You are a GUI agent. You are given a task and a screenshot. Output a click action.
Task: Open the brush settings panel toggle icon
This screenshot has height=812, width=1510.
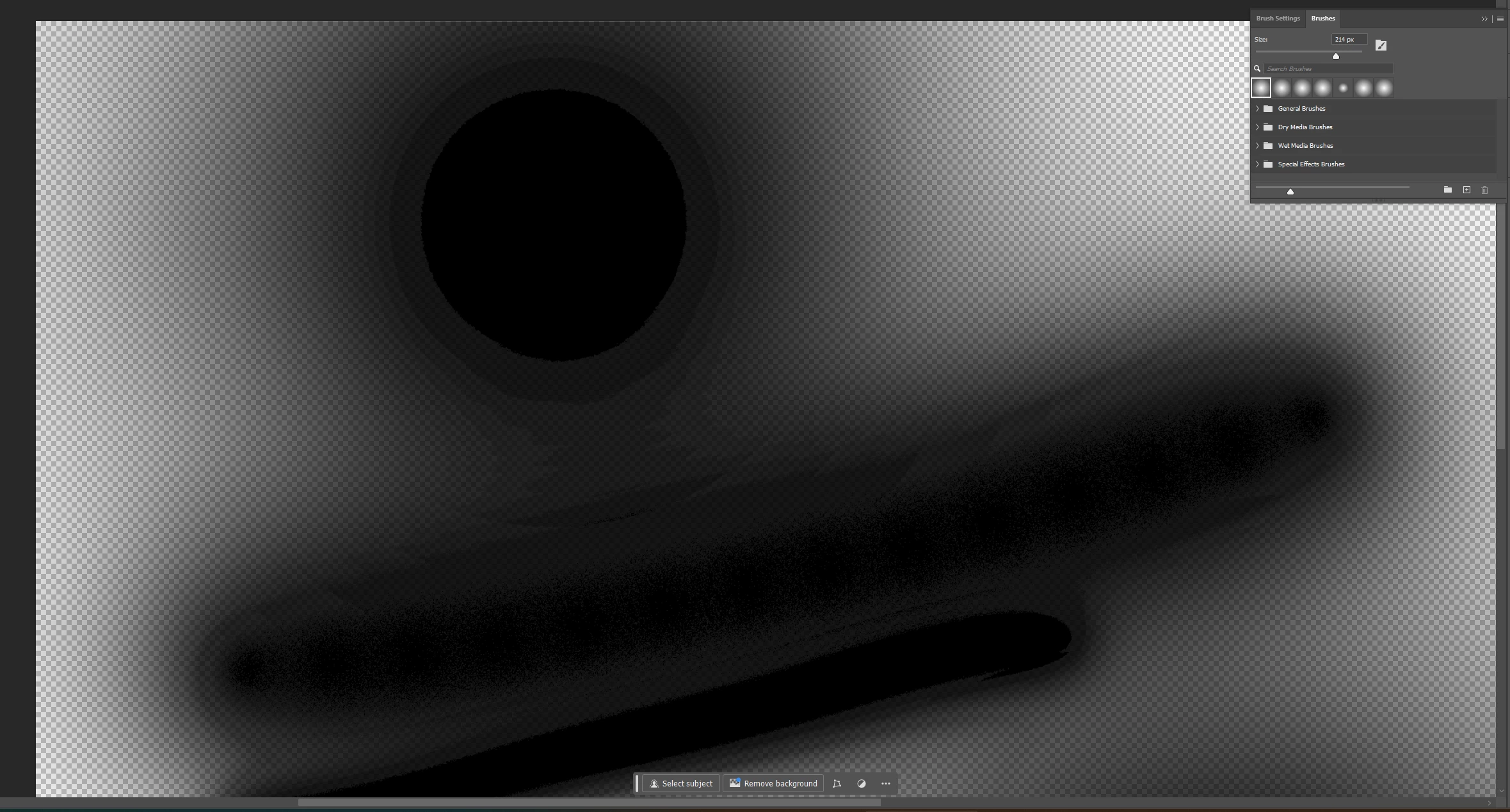tap(1381, 45)
